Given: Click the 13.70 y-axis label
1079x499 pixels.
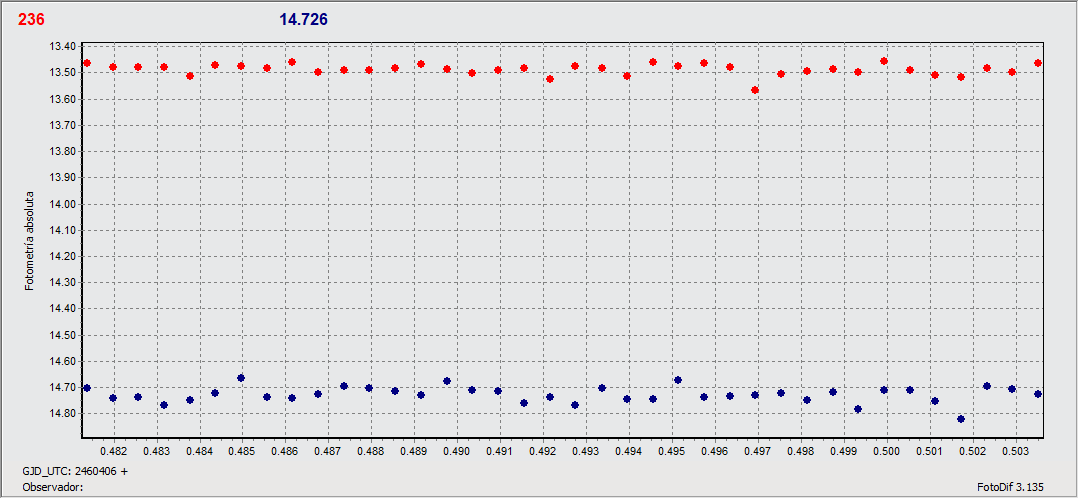Looking at the screenshot, I should coord(63,125).
